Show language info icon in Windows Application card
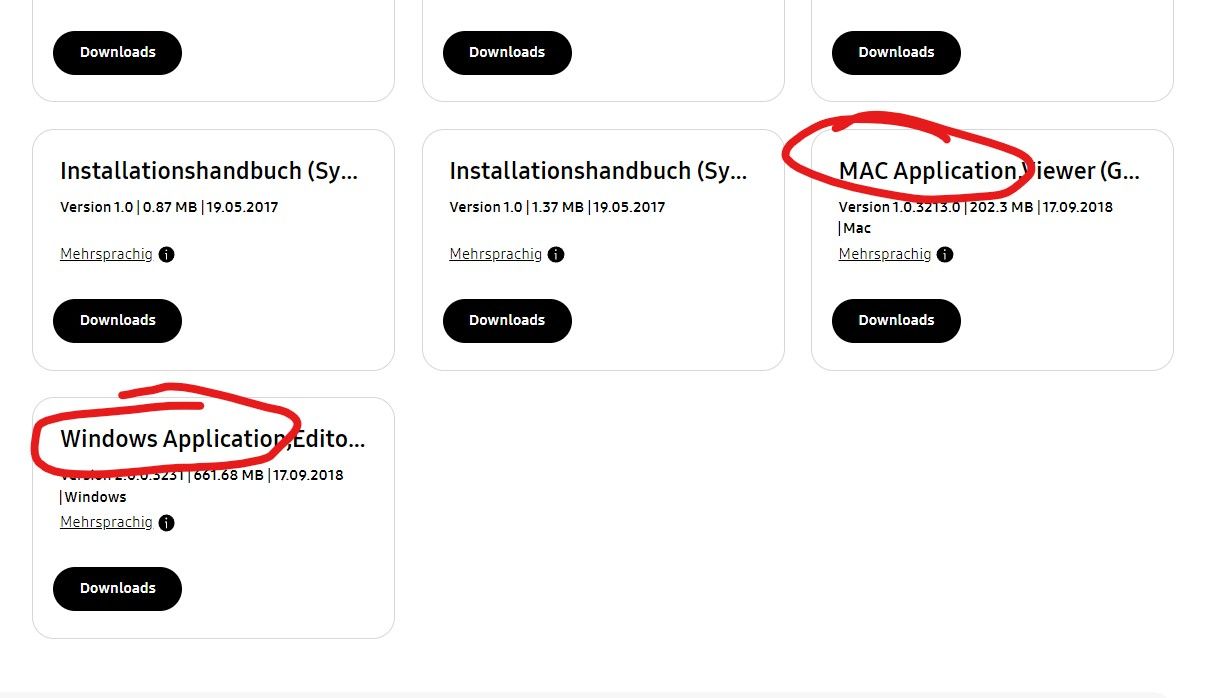This screenshot has width=1232, height=698. [x=167, y=522]
